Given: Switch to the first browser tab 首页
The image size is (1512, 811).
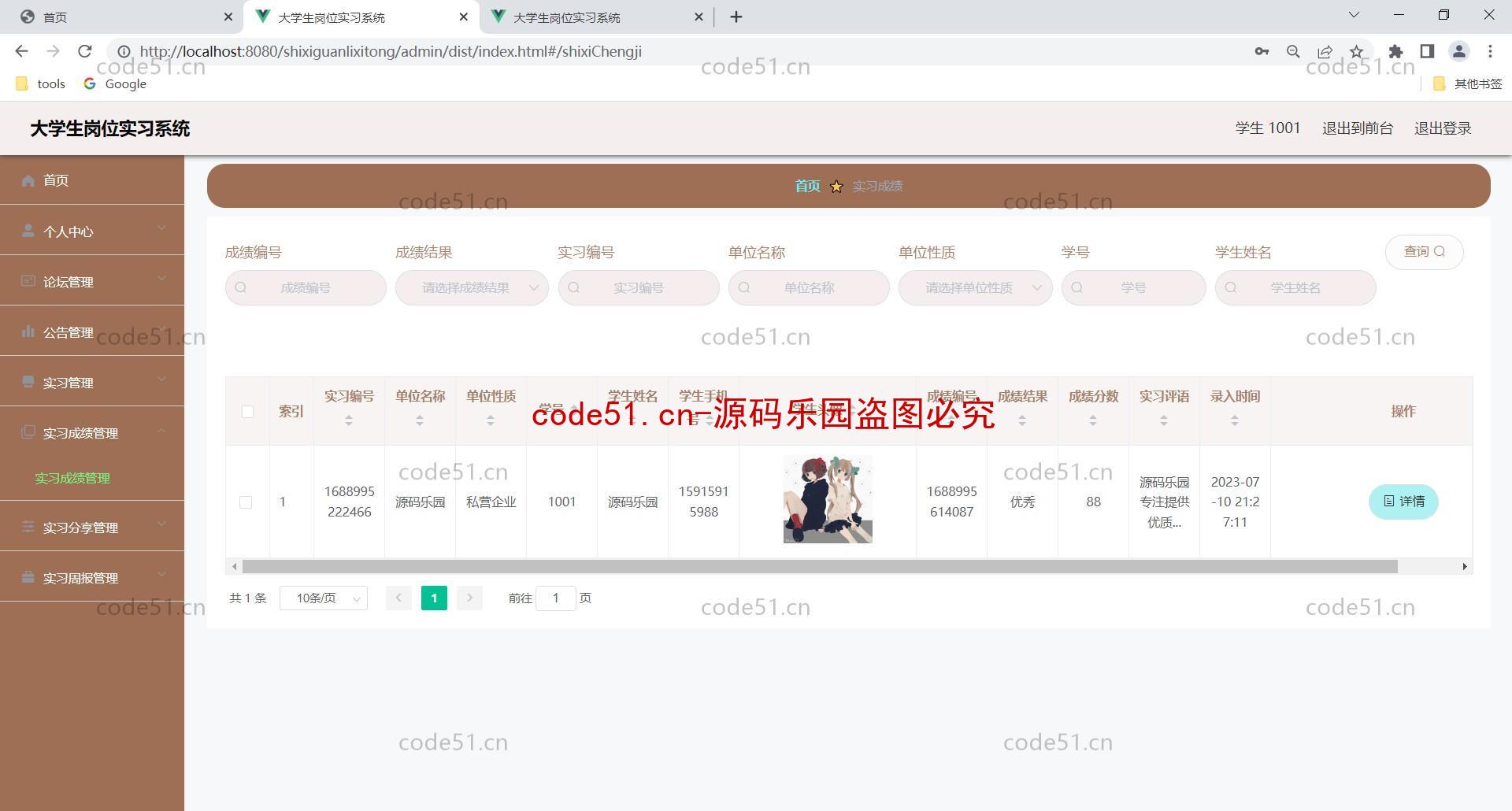Looking at the screenshot, I should 122,17.
